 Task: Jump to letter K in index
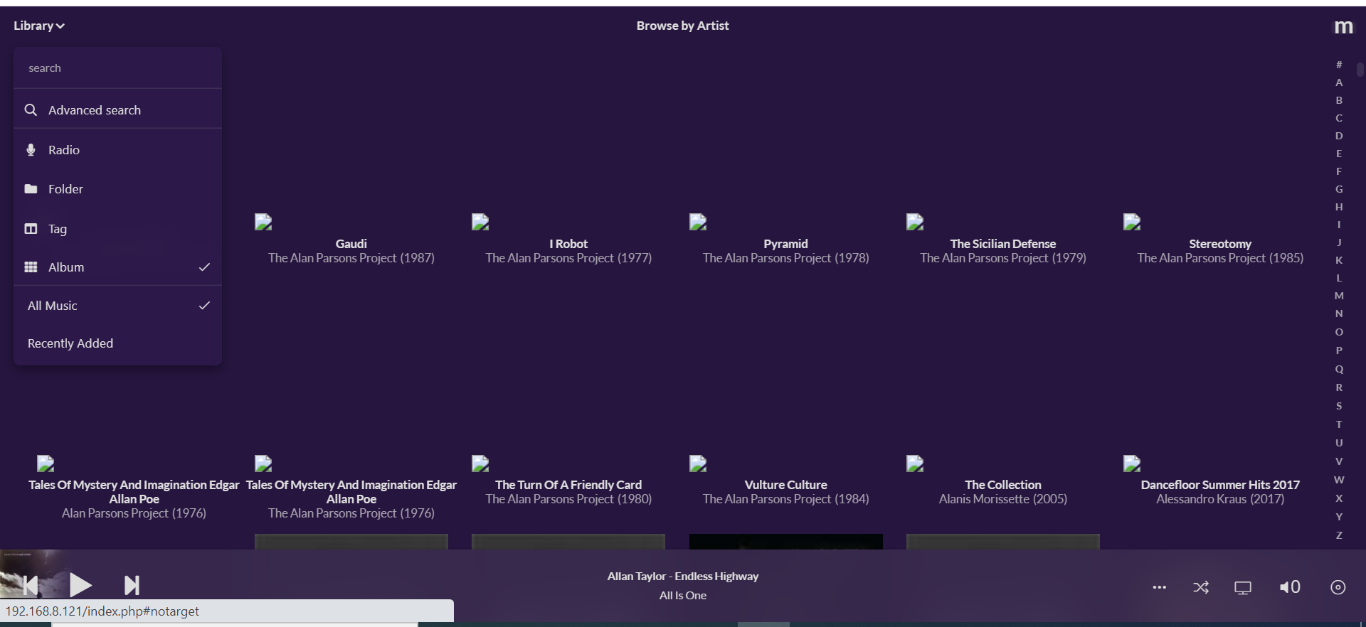click(1339, 260)
